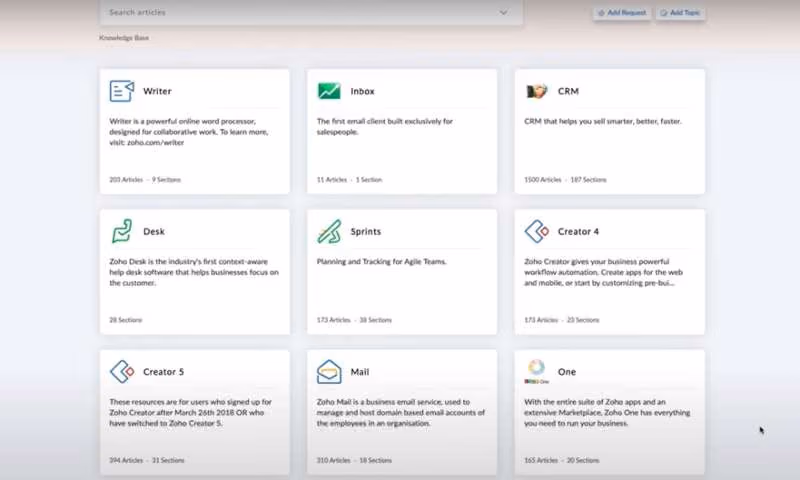
Task: Click Zoho Mail business email description
Action: (401, 413)
